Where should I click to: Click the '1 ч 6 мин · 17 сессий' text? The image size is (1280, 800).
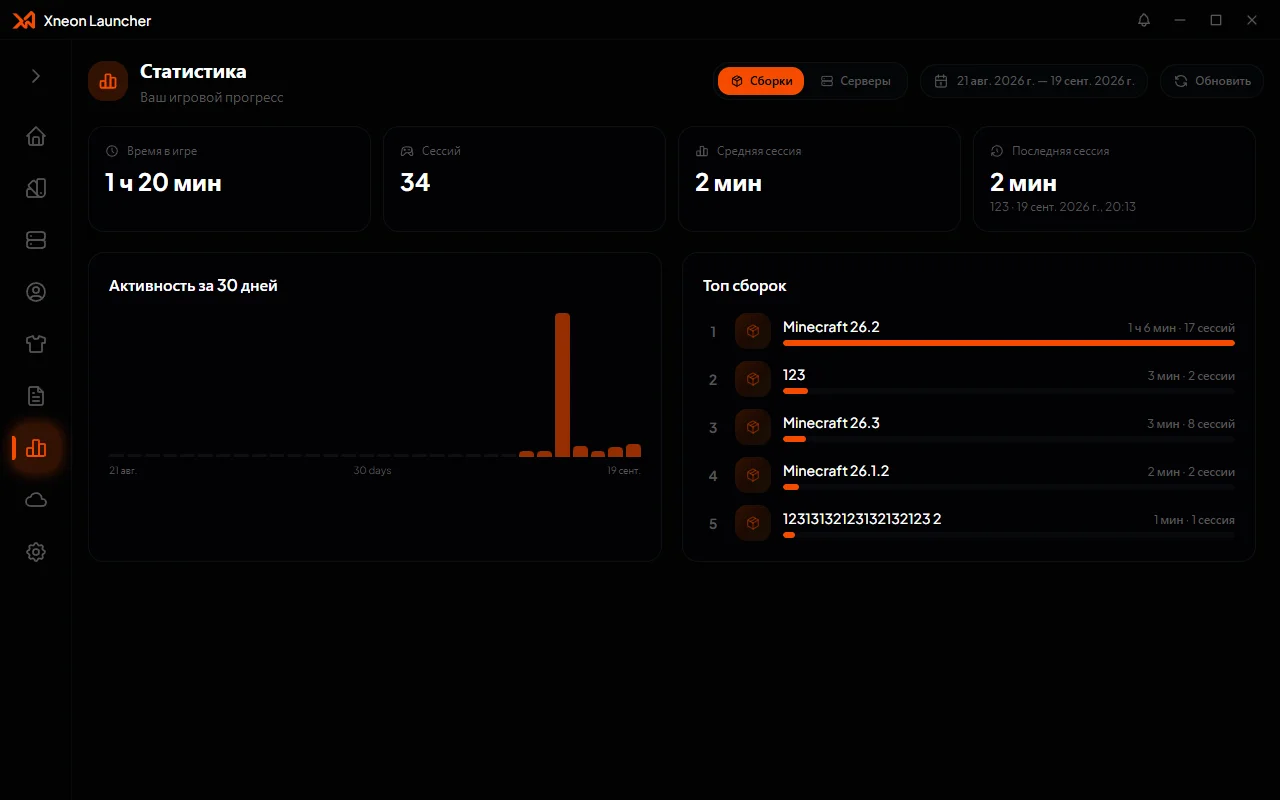(x=1181, y=328)
